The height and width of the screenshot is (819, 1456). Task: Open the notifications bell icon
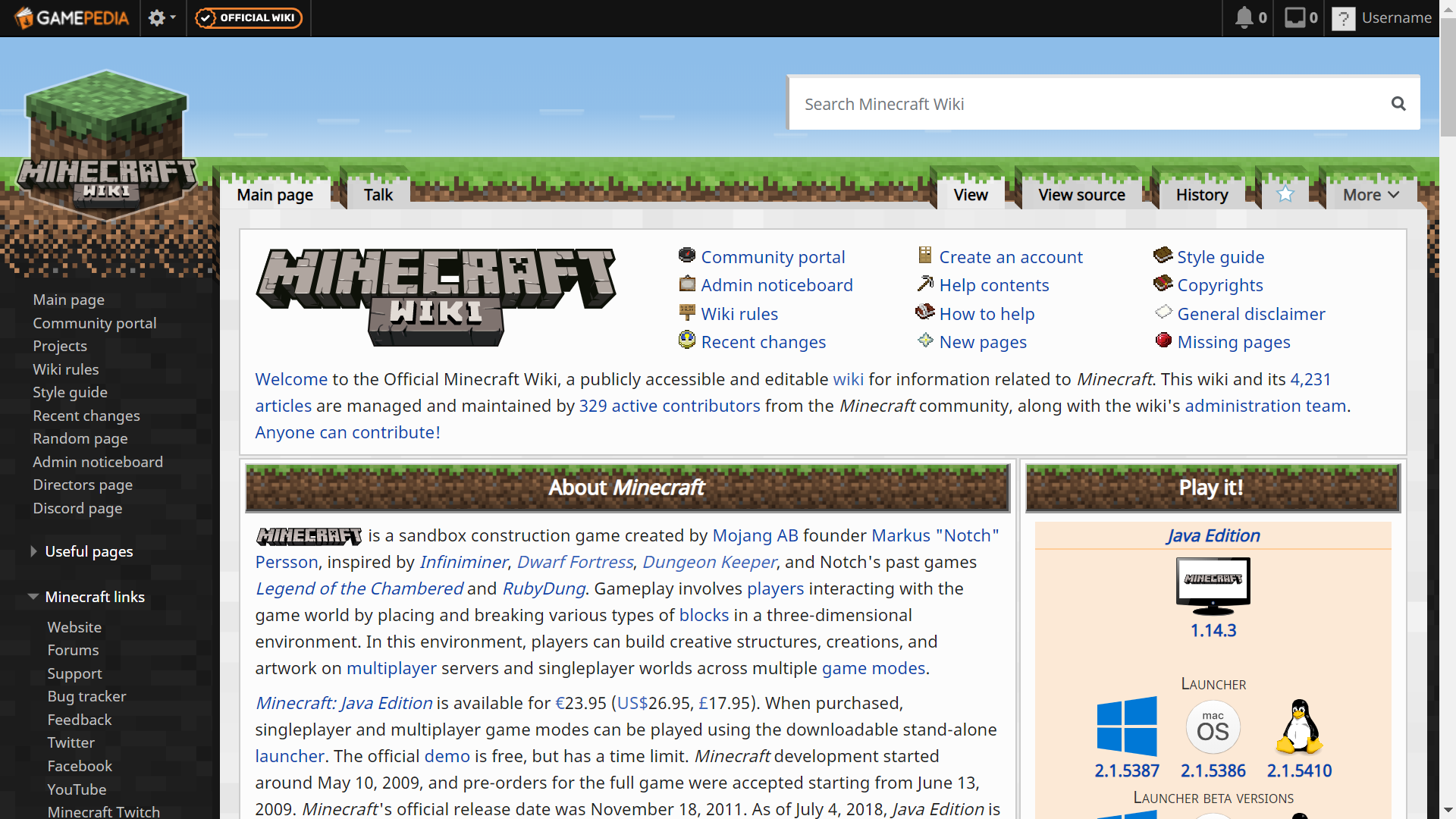click(1244, 17)
